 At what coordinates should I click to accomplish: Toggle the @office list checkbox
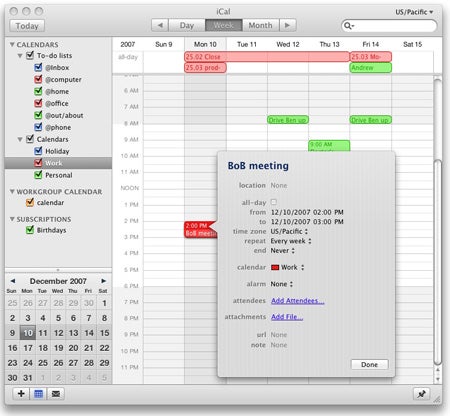pos(38,103)
